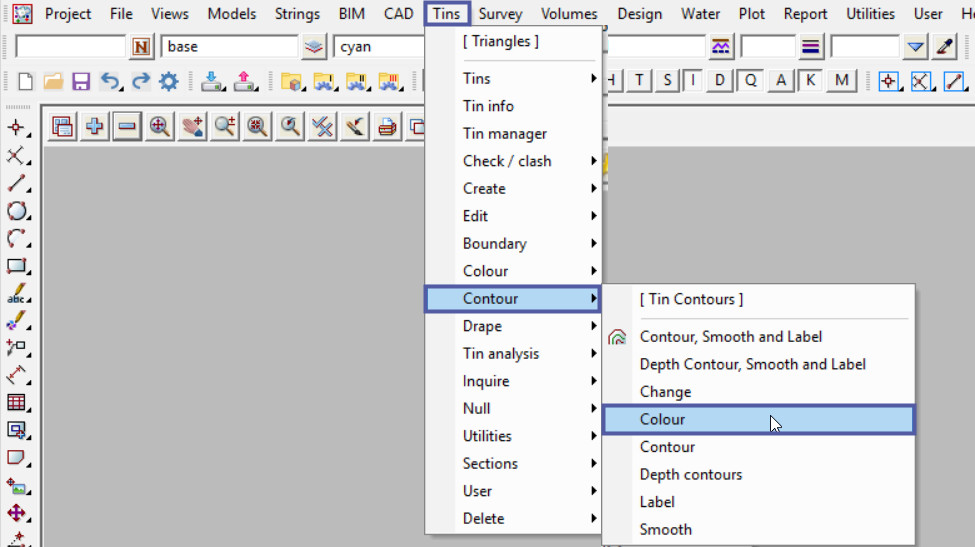
Task: Open the Survey menu
Action: [500, 14]
